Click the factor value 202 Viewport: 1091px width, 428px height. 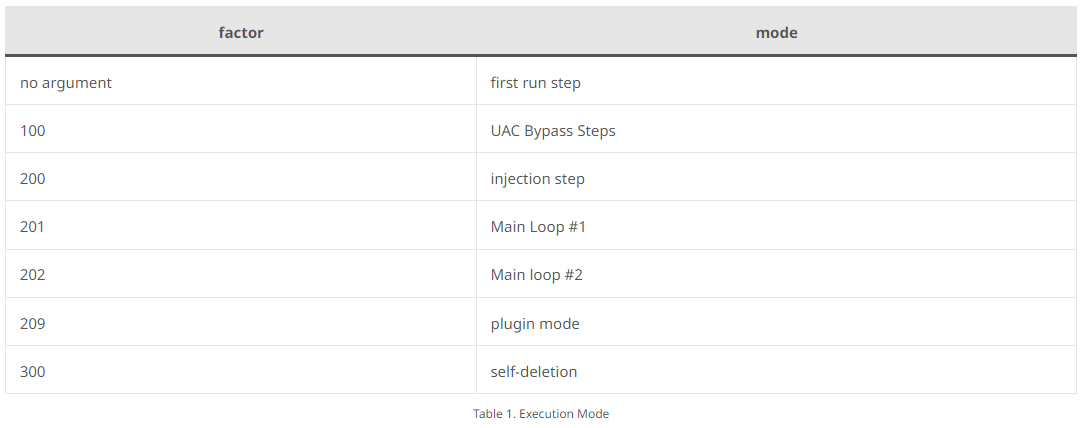[33, 275]
